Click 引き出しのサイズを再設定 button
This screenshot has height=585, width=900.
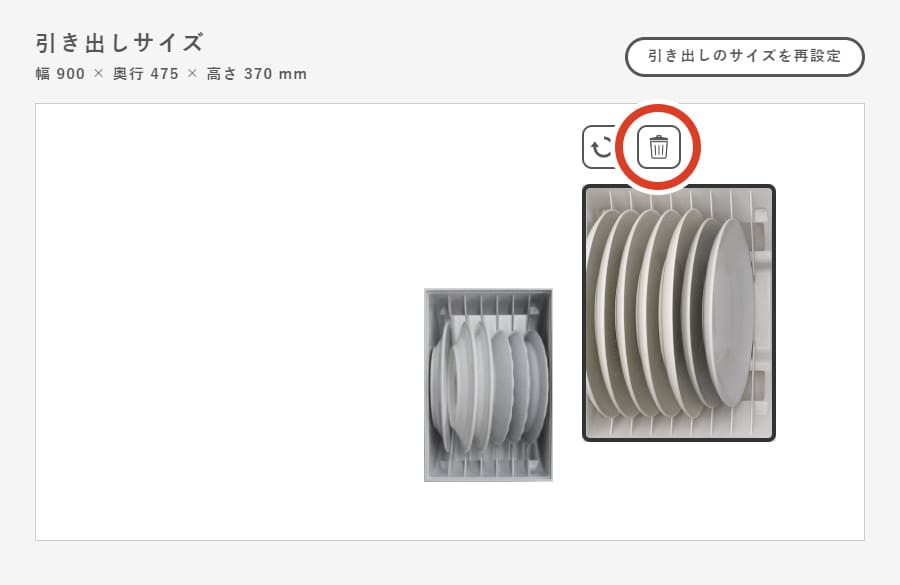(744, 56)
